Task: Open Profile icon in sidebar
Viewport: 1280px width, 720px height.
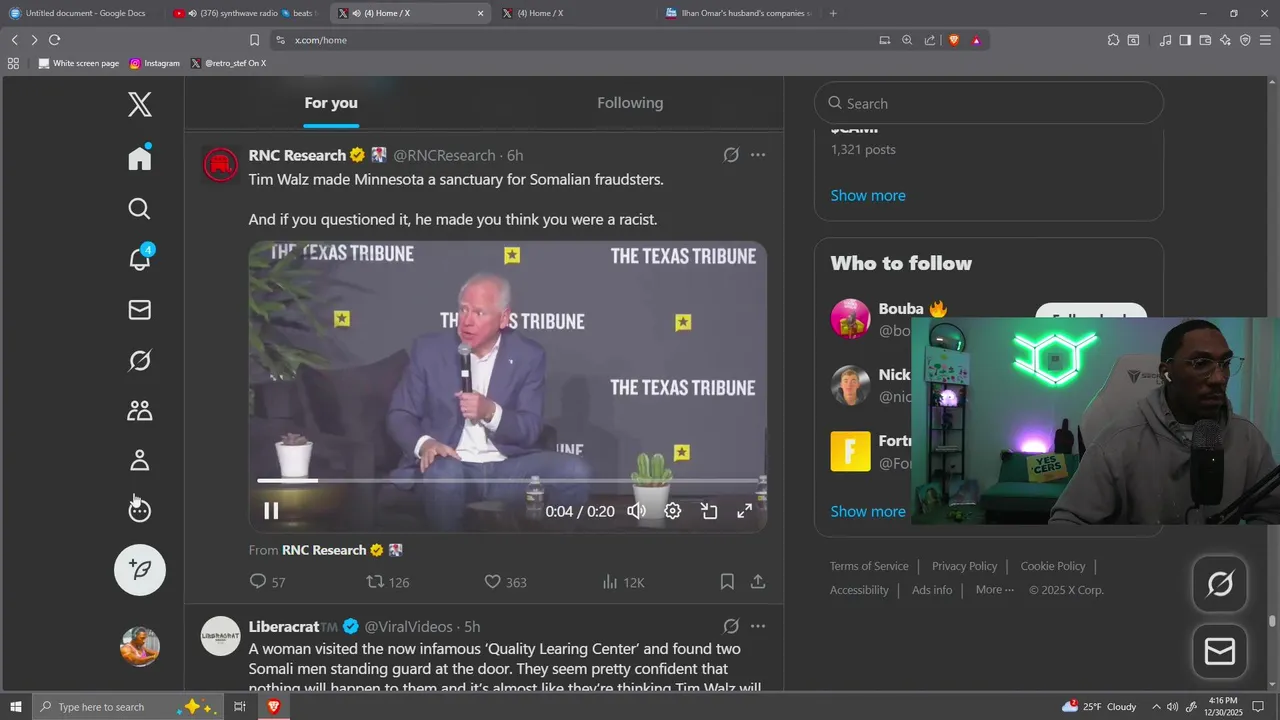Action: tap(140, 460)
